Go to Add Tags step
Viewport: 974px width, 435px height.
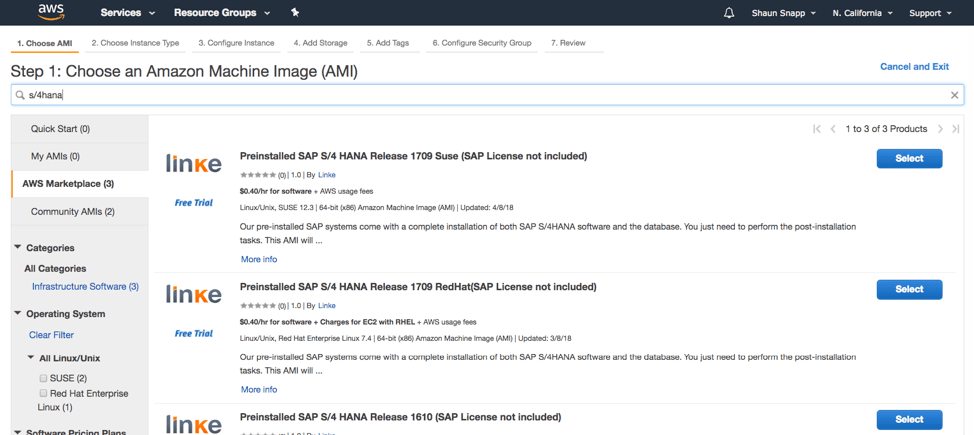(390, 43)
